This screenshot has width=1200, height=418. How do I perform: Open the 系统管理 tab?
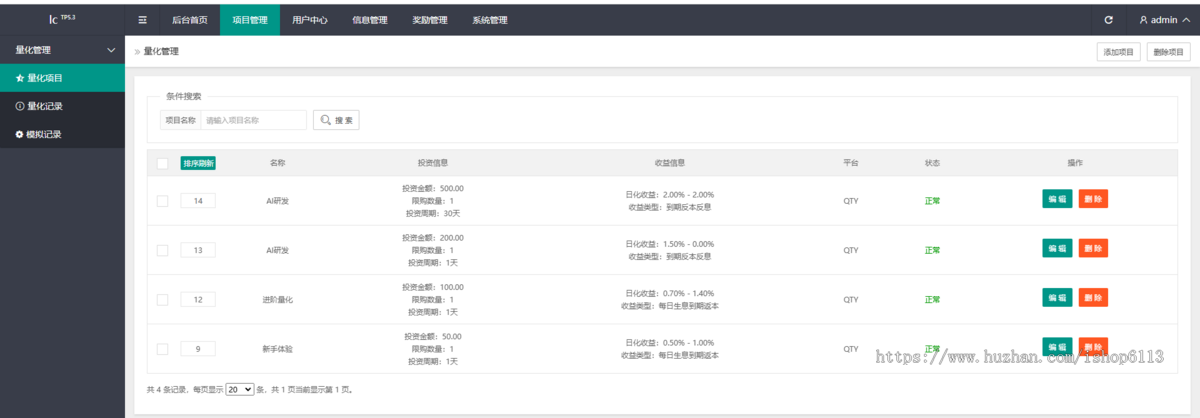pos(490,20)
